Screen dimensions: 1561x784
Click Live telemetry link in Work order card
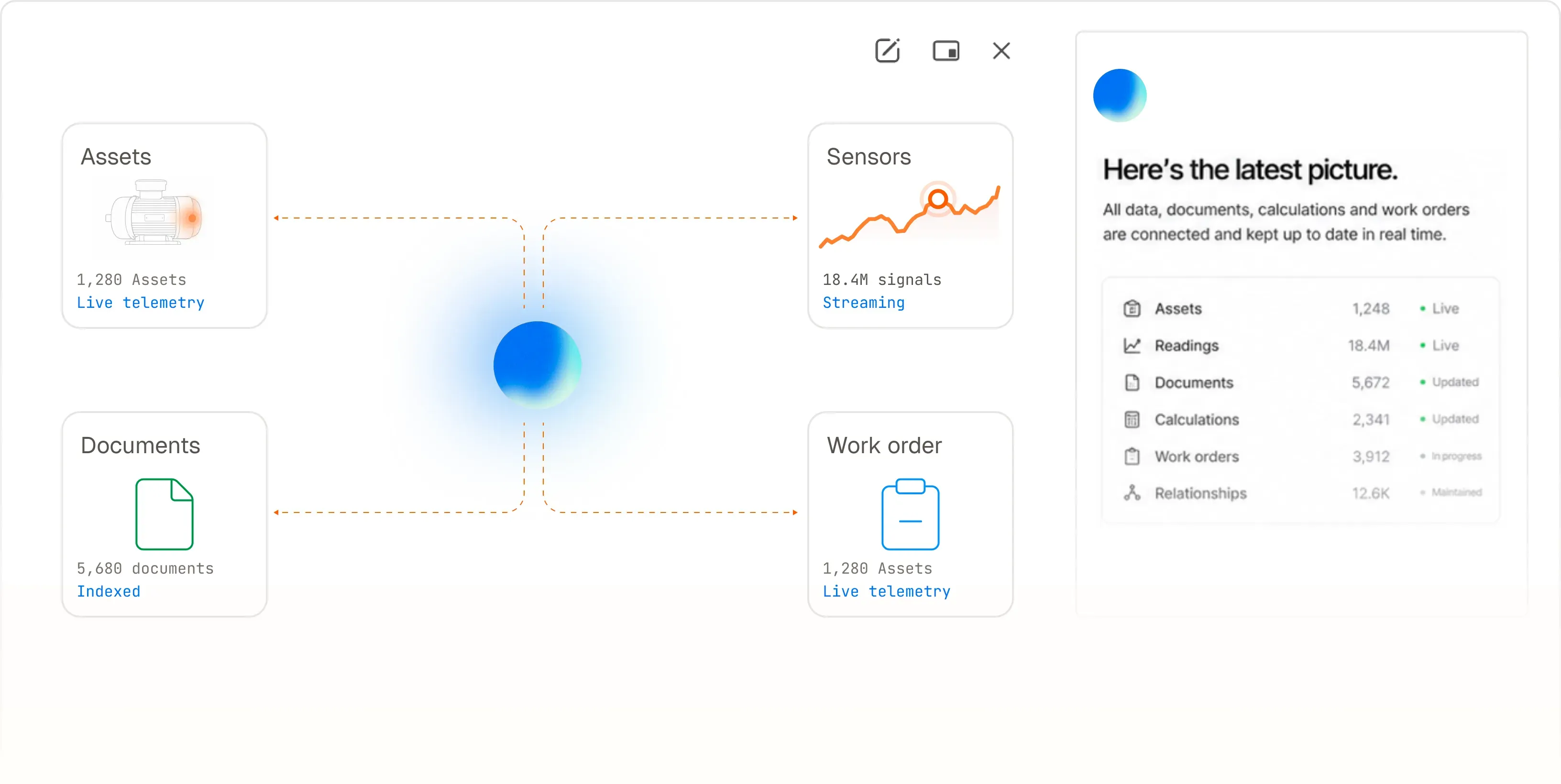click(887, 591)
